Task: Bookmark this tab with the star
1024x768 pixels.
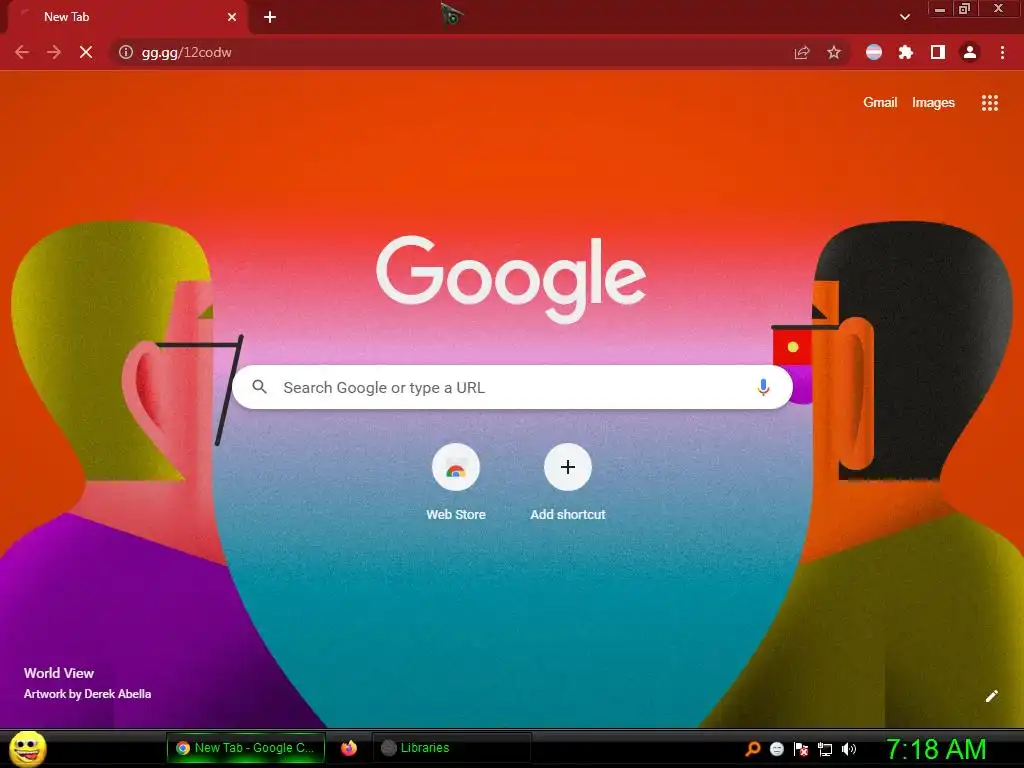Action: pos(834,52)
